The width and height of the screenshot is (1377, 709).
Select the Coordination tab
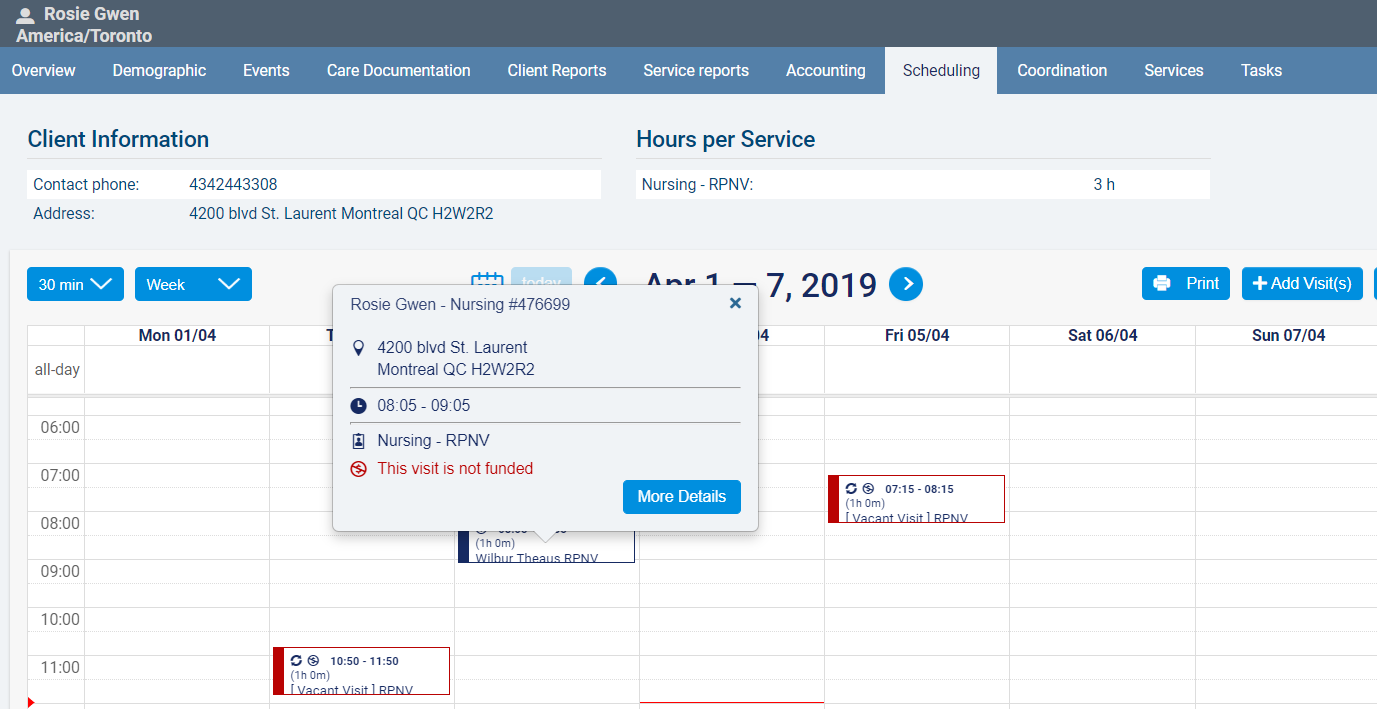pyautogui.click(x=1062, y=70)
